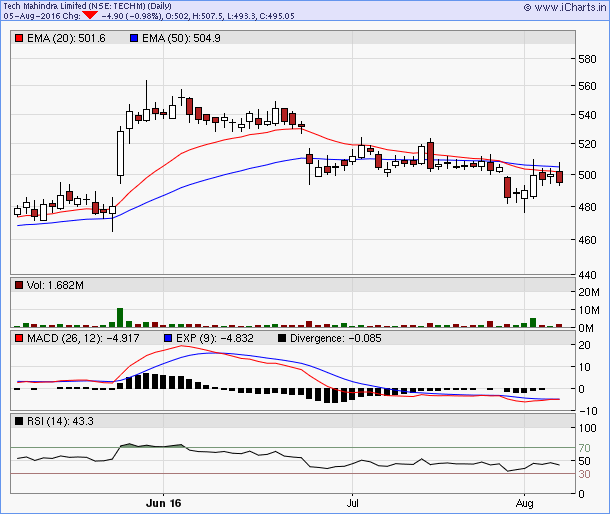Image resolution: width=610 pixels, height=514 pixels.
Task: Click the blue EXP (9) legend swatch
Action: (x=168, y=338)
